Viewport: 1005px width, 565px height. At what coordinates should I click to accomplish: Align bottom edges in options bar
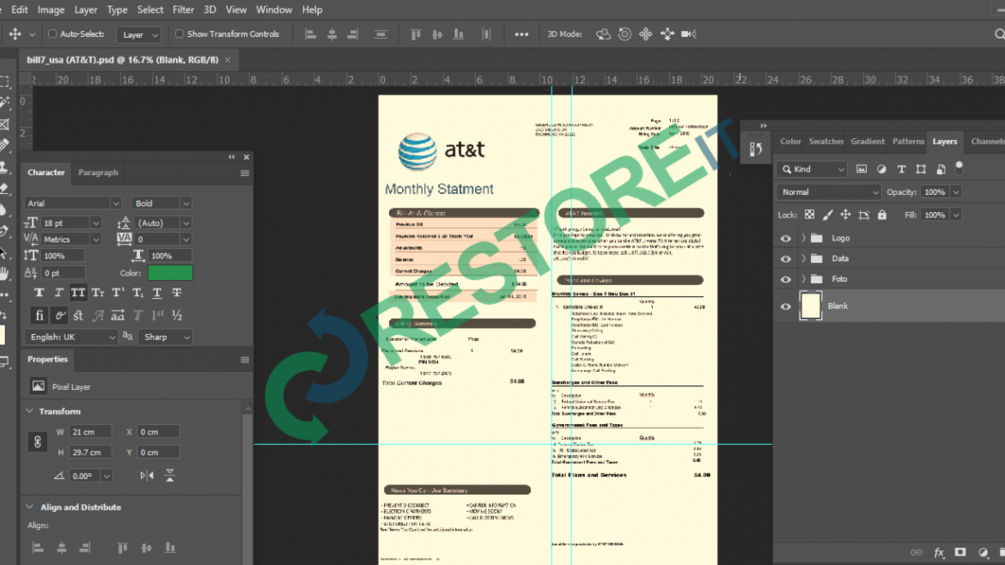click(459, 34)
